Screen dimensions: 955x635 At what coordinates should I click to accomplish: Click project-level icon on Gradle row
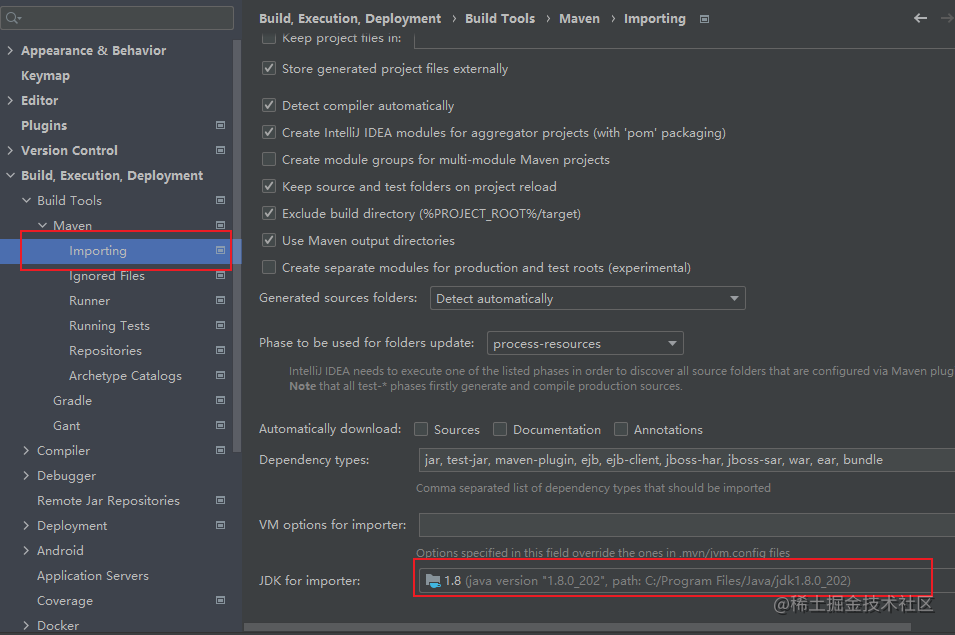pos(220,400)
